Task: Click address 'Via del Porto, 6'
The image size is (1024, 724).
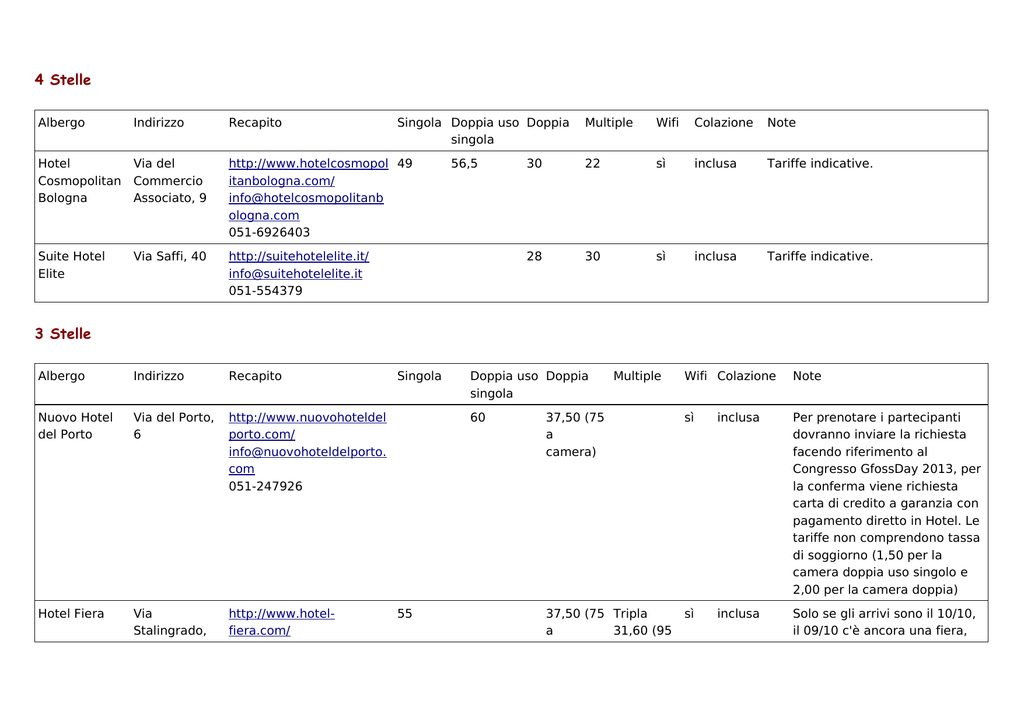Action: pos(174,426)
